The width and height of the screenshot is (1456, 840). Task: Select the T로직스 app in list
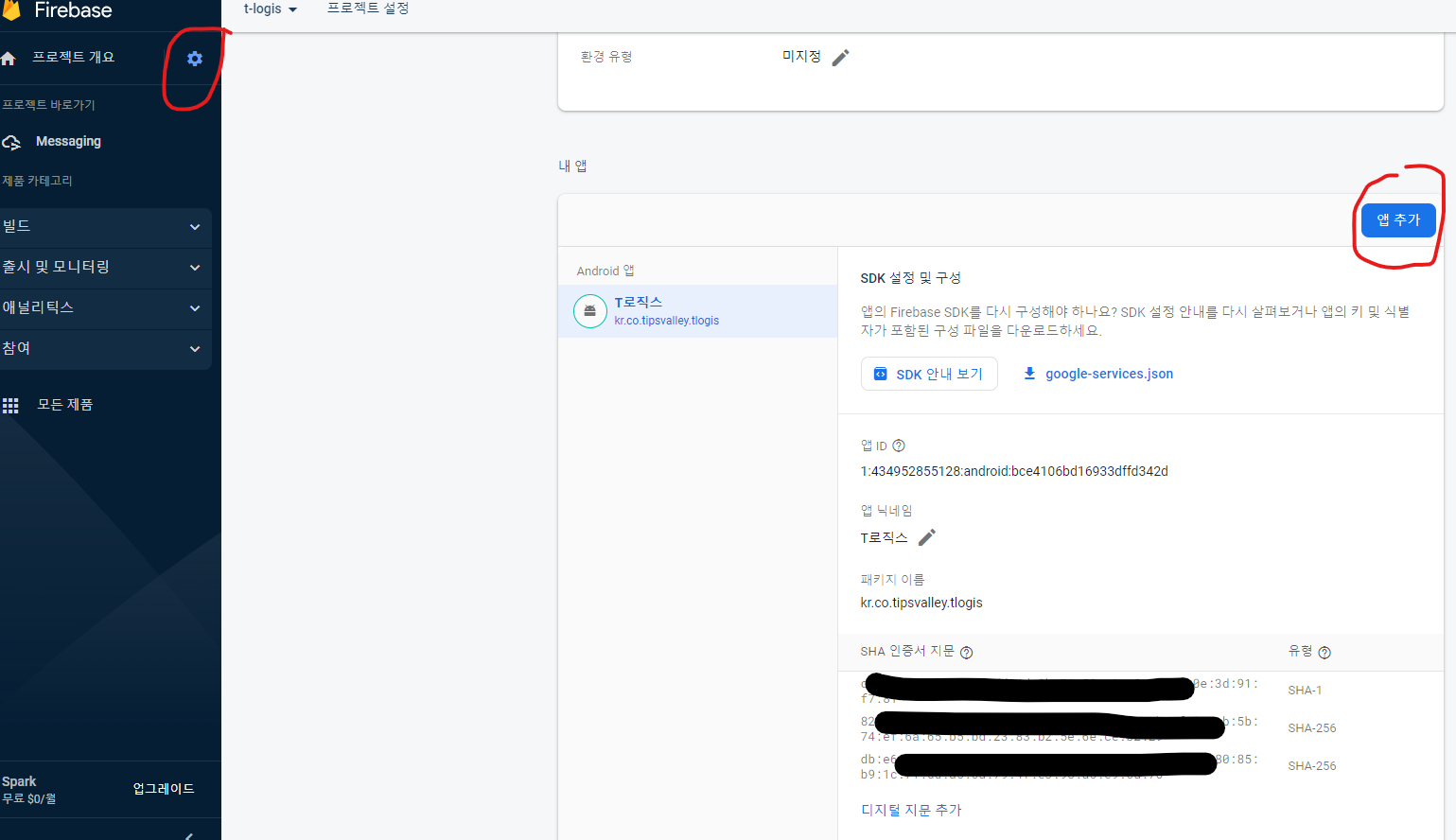pos(697,311)
